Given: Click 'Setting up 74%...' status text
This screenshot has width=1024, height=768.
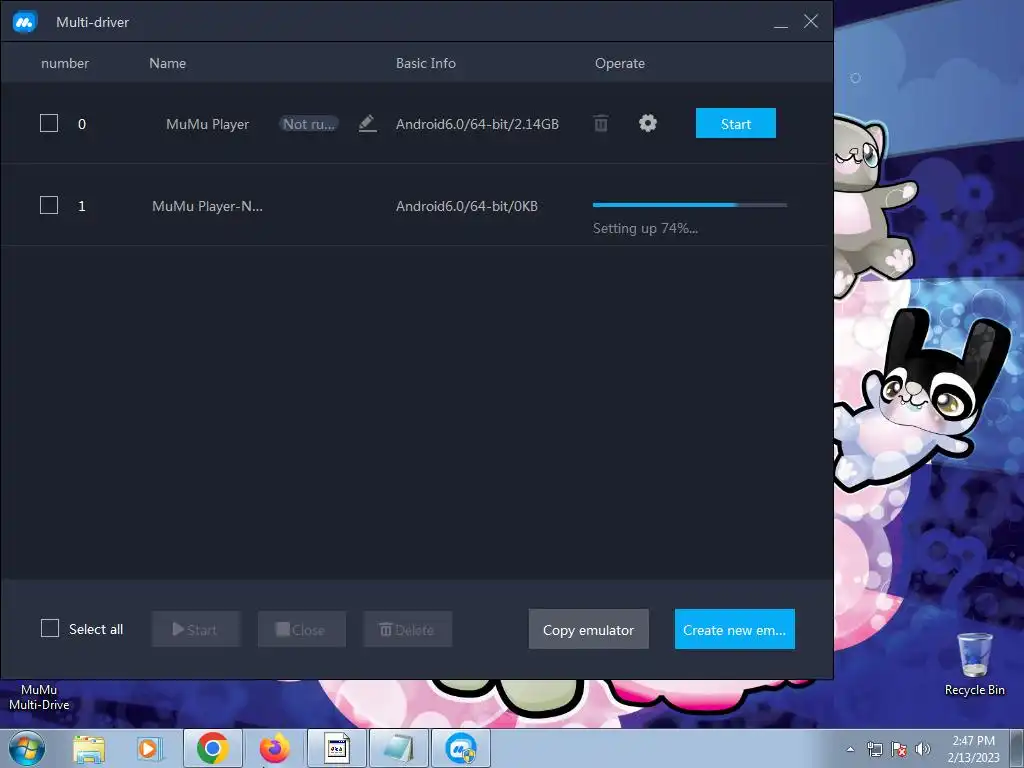Looking at the screenshot, I should [645, 229].
